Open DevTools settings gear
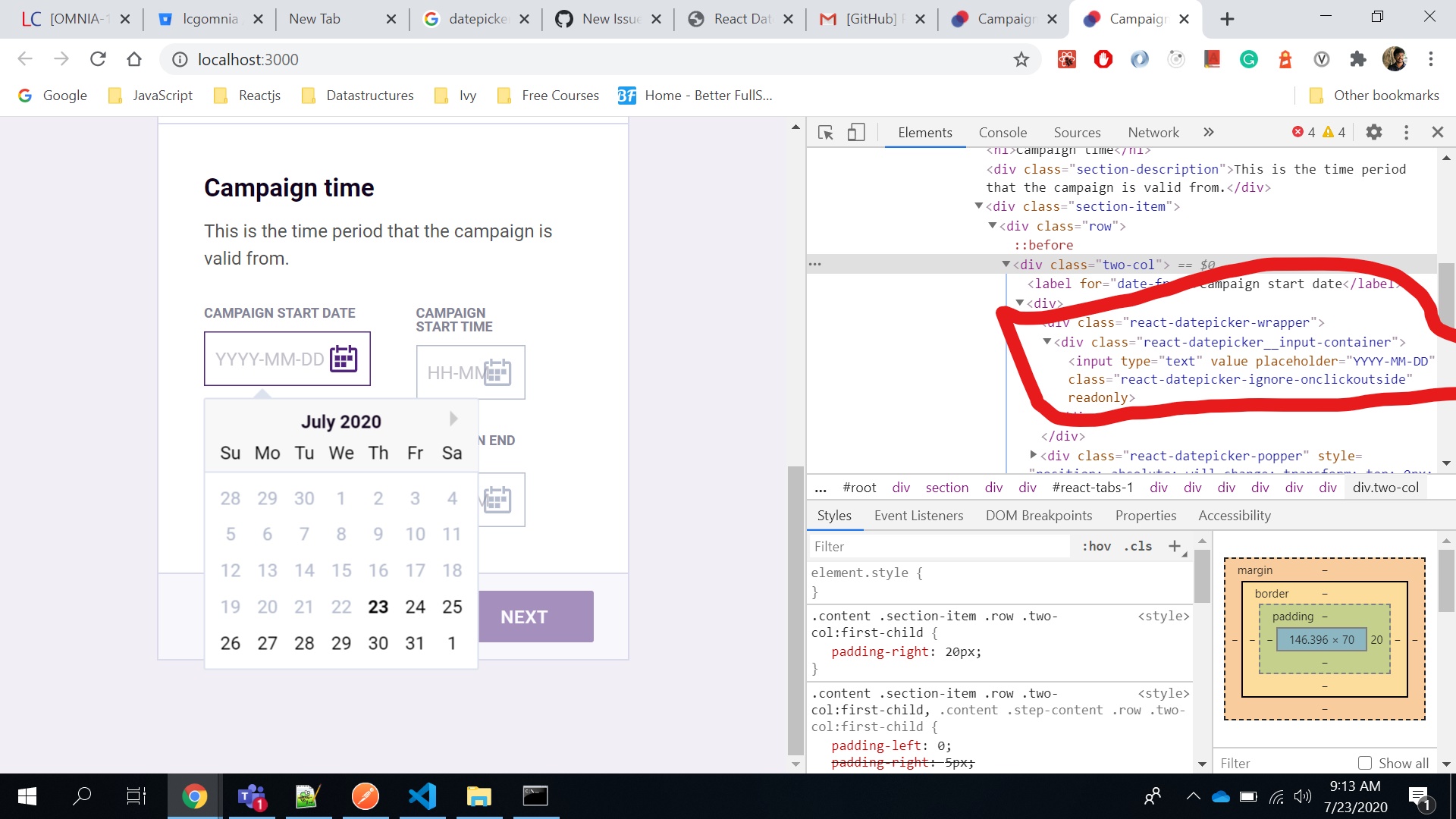The height and width of the screenshot is (819, 1456). [1374, 132]
